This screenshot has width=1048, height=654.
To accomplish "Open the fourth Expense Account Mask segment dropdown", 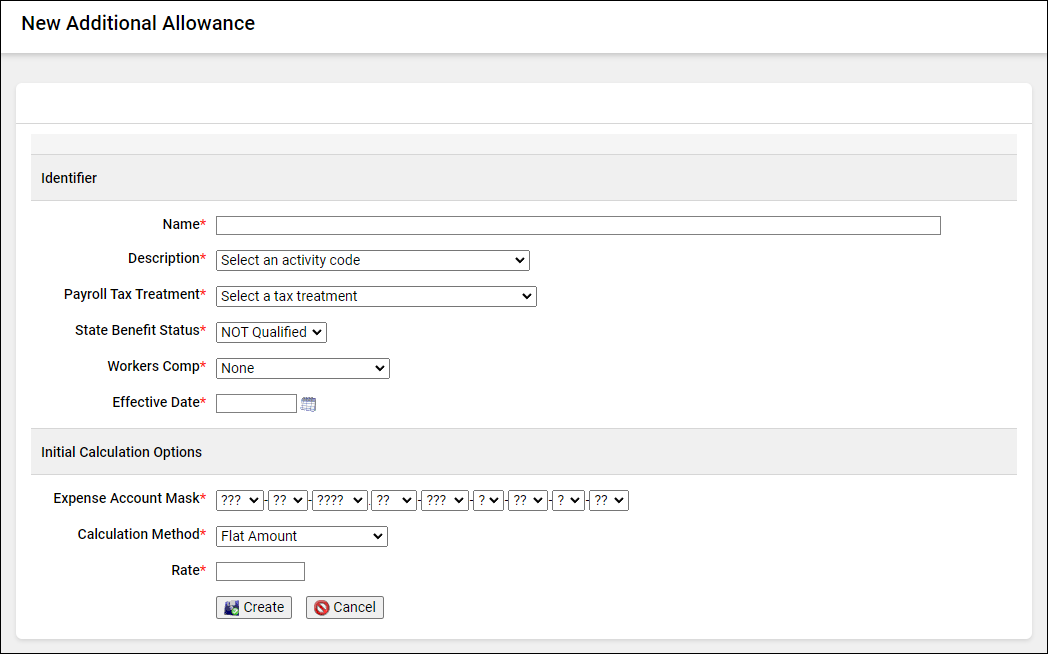I will [x=393, y=500].
